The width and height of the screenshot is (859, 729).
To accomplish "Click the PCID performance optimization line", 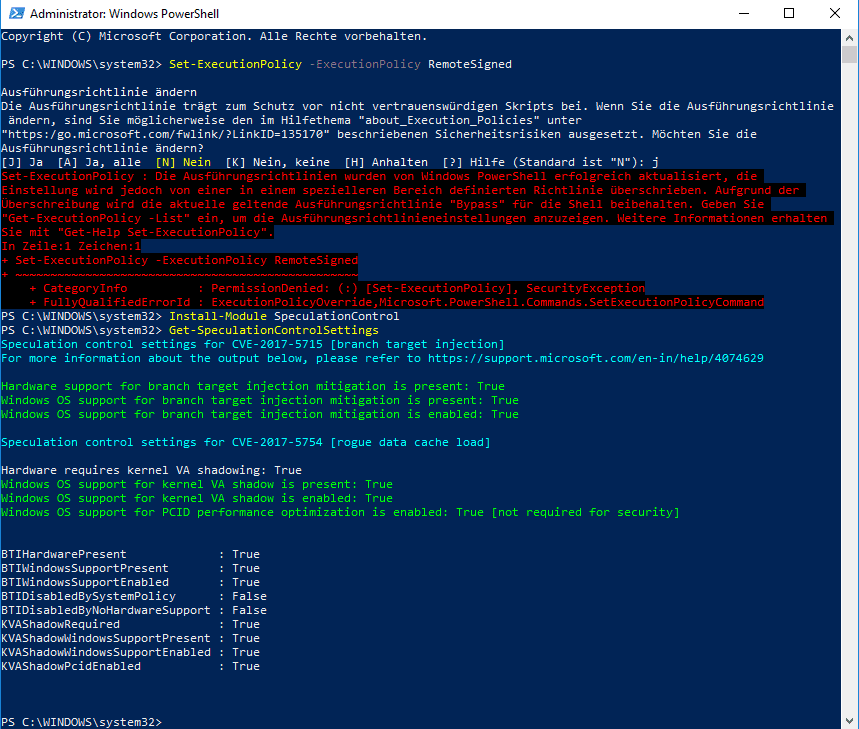I will 340,512.
